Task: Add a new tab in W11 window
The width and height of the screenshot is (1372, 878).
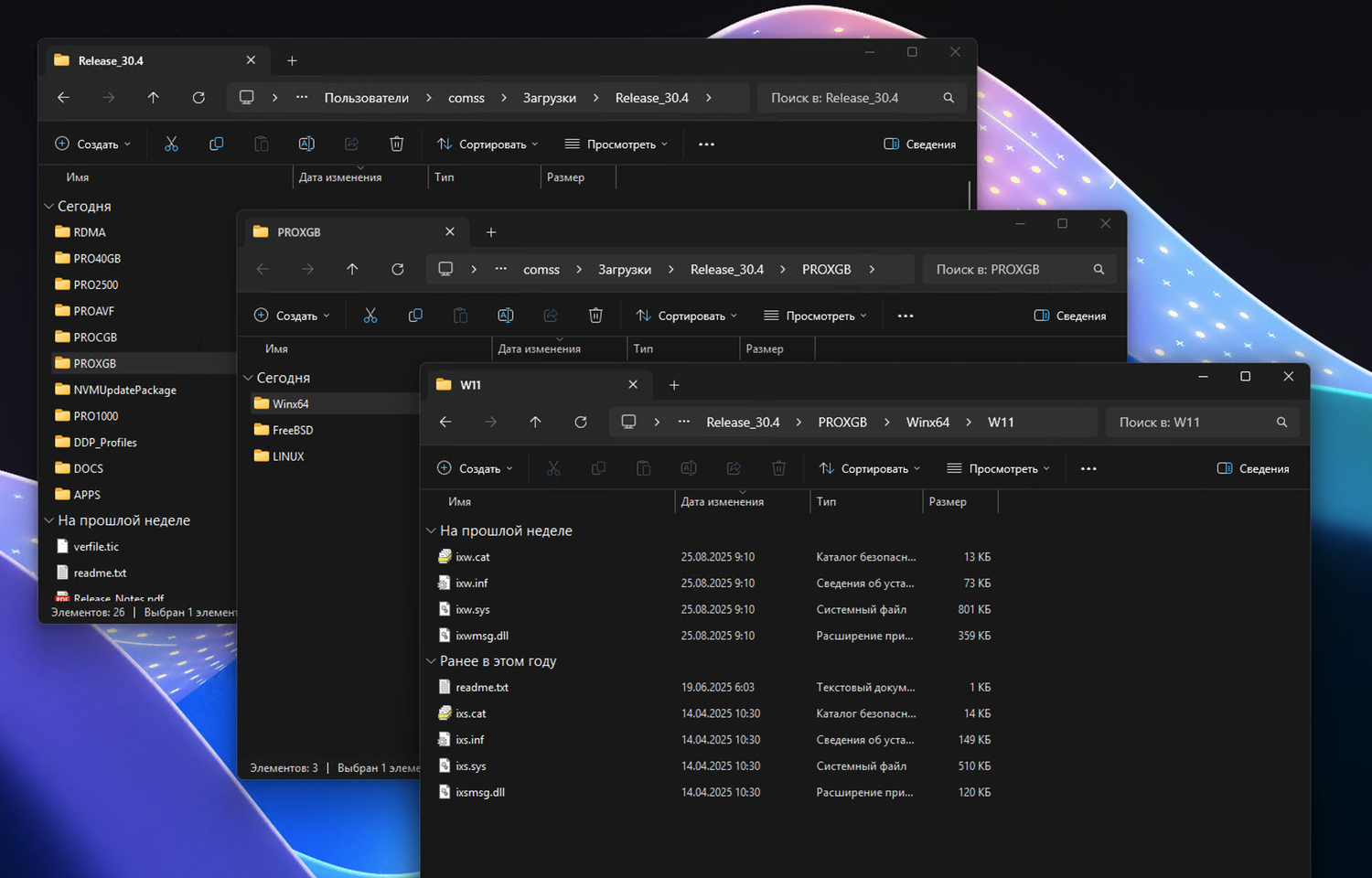Action: point(674,385)
